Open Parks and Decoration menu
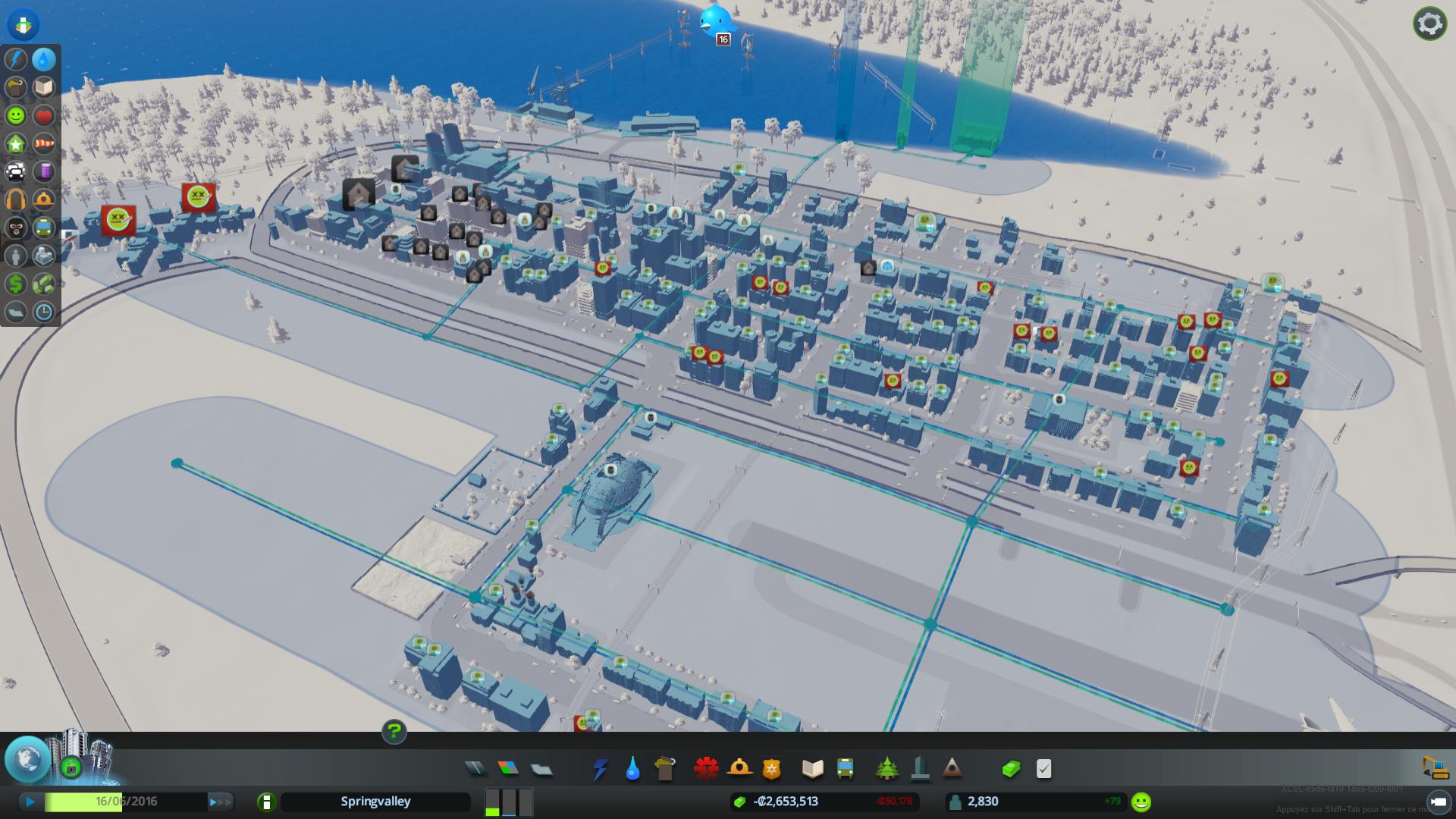 [886, 769]
